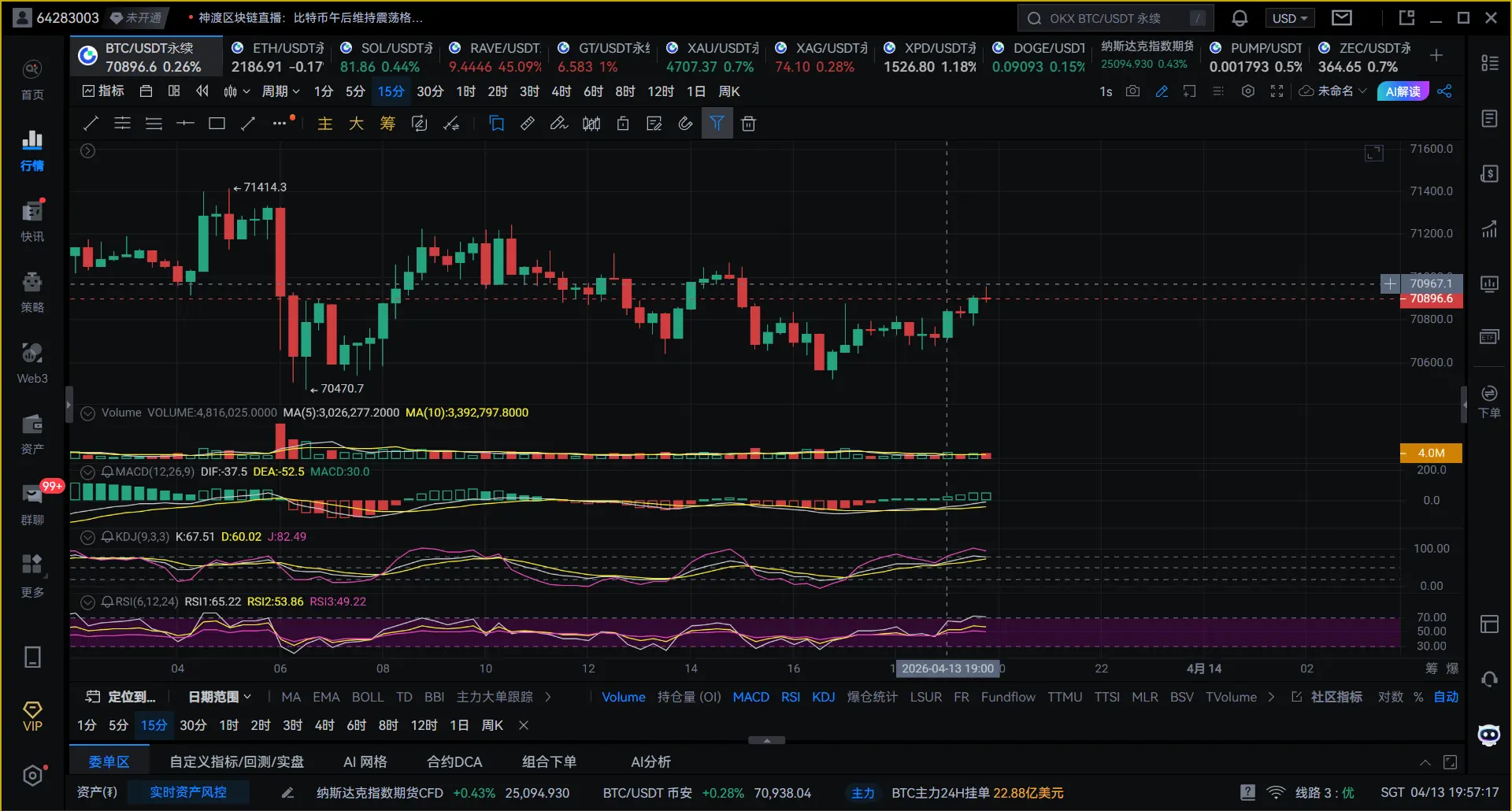Viewport: 1512px width, 811px height.
Task: Open the 行情 market sidebar icon
Action: (x=32, y=150)
